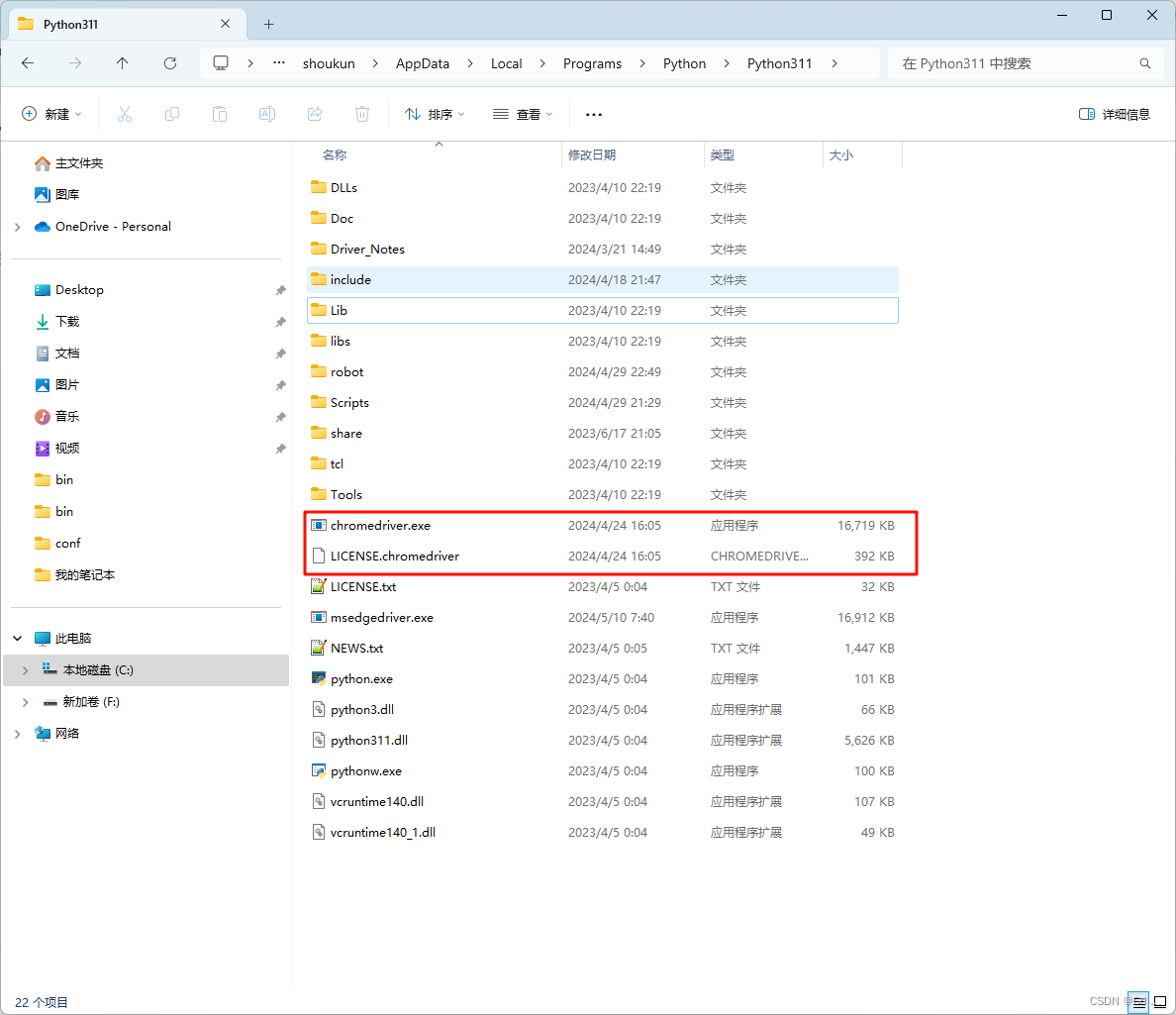Click the search magnifier icon
Screen dimensions: 1176x1015
(1144, 63)
